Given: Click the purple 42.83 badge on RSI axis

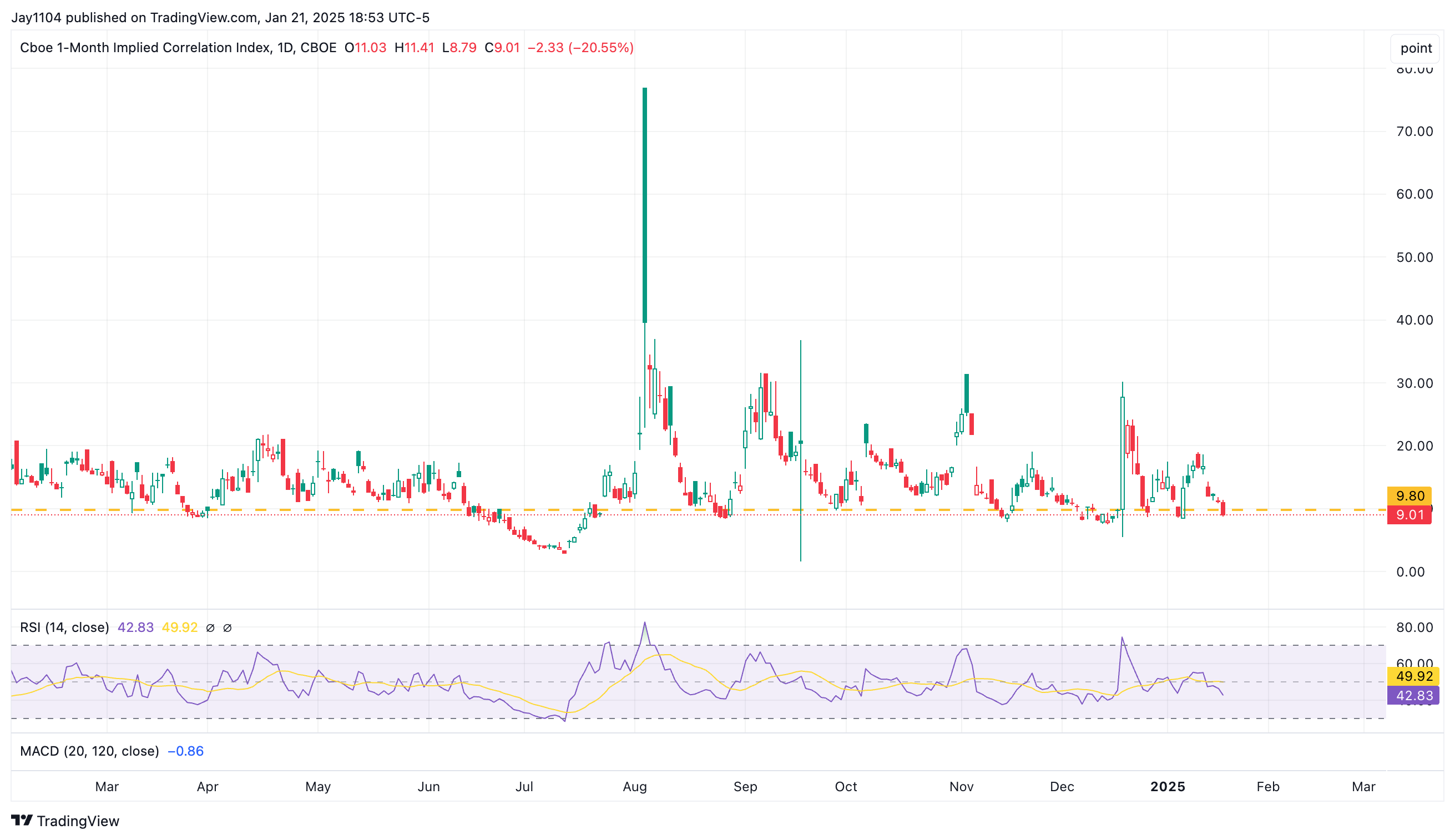Looking at the screenshot, I should tap(1413, 695).
